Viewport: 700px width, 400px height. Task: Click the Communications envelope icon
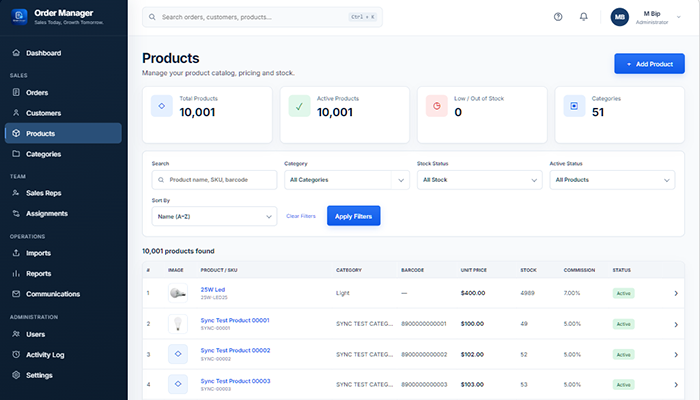[16, 294]
